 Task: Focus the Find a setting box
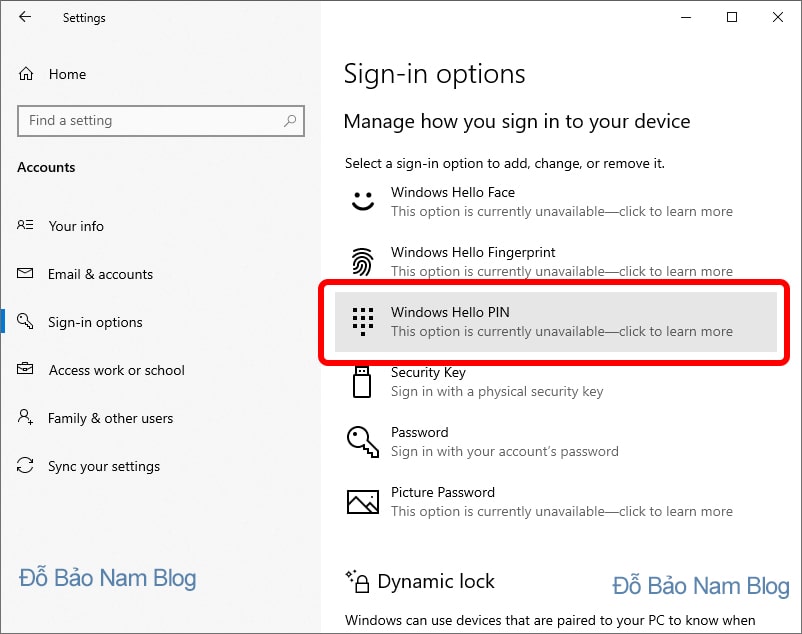point(161,121)
